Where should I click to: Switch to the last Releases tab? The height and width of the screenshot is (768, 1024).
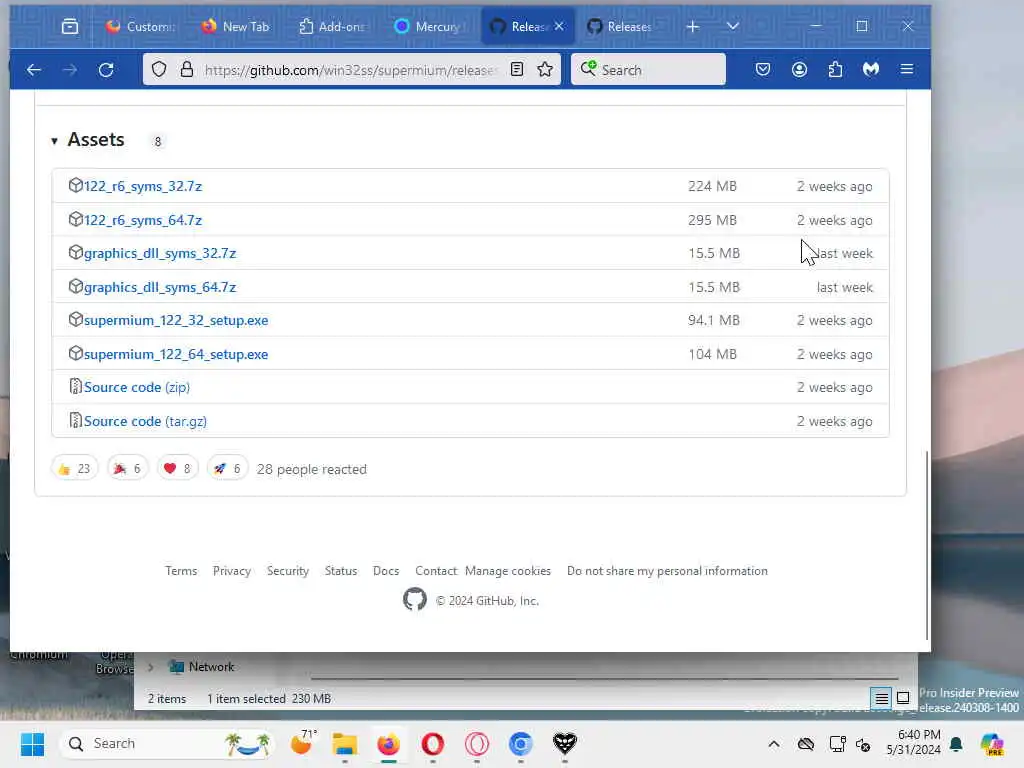[620, 26]
